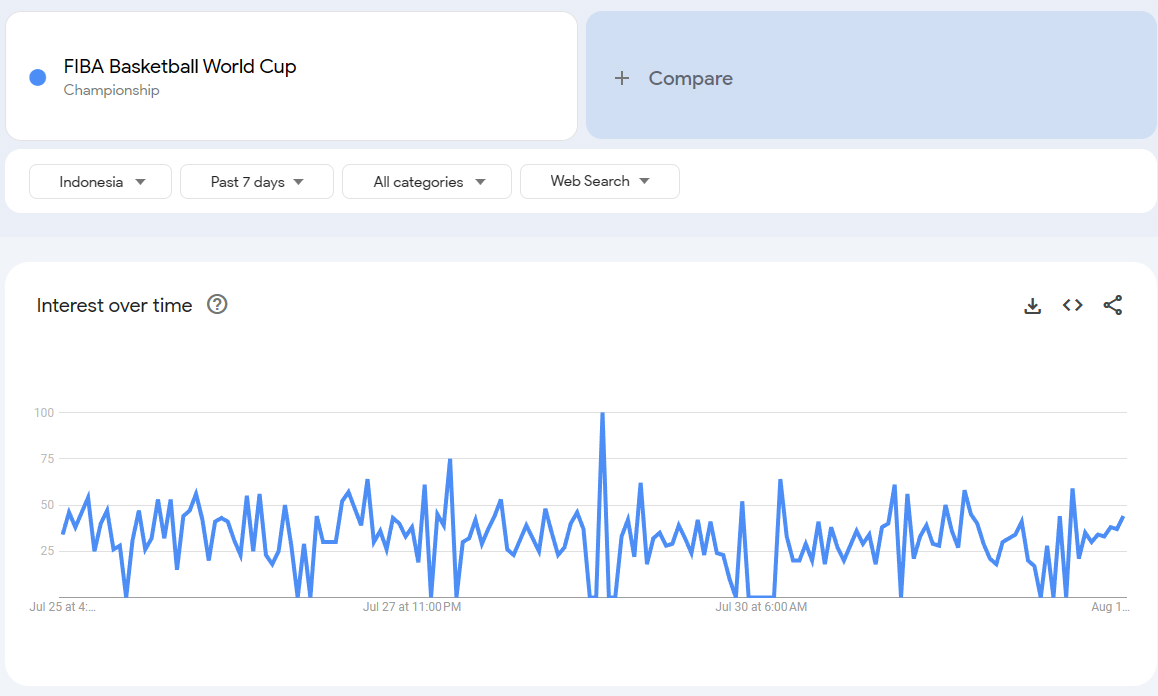Viewport: 1158px width, 696px height.
Task: Click the Aug 1 axis label at chart end
Action: tap(1111, 607)
